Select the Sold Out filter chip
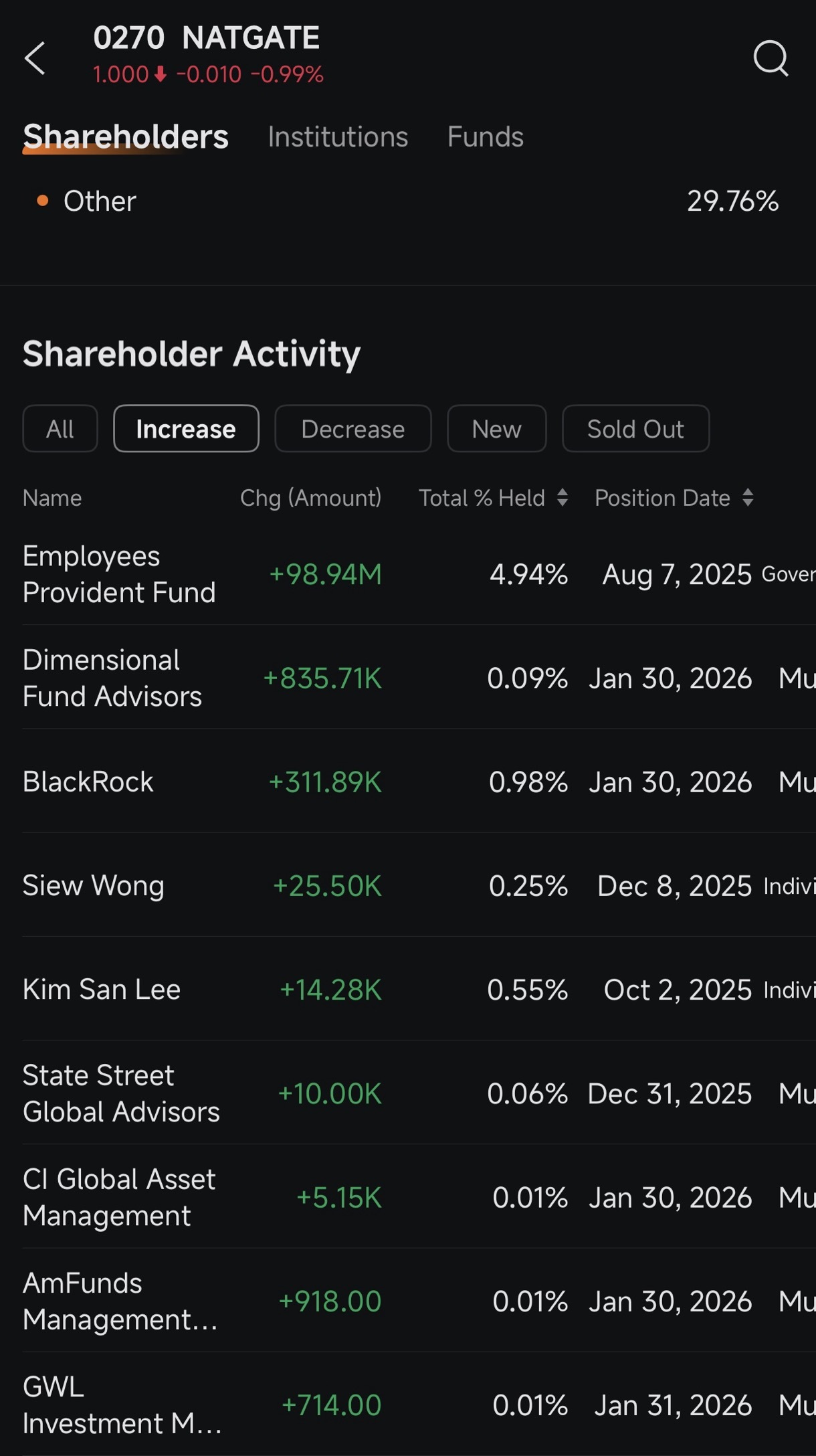This screenshot has width=816, height=1456. (635, 429)
